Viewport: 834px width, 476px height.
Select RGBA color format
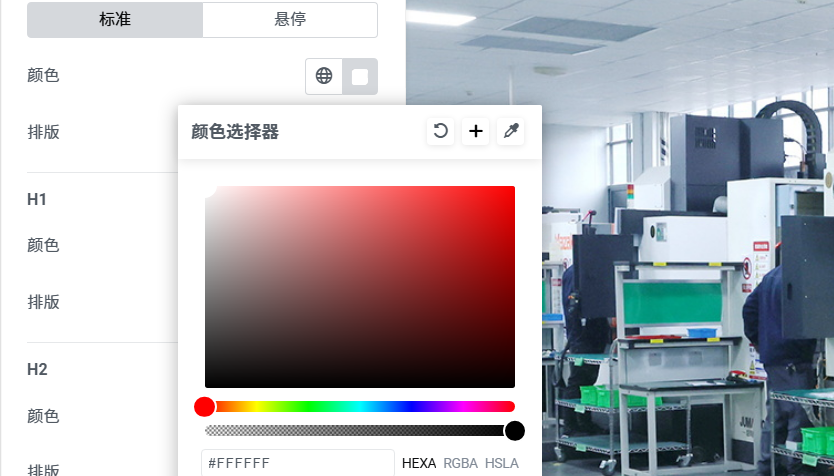[461, 463]
